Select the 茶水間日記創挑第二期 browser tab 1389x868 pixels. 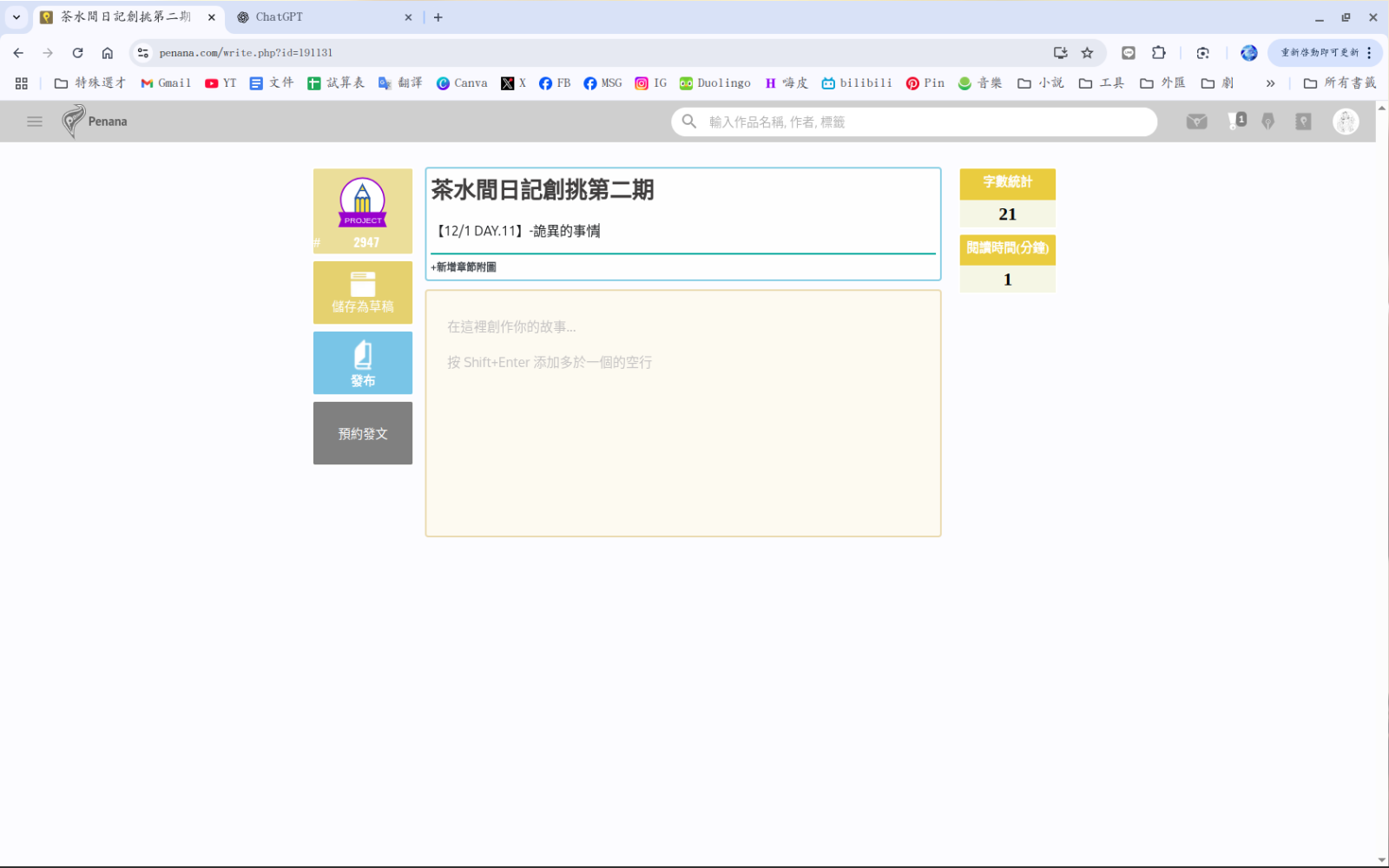point(127,17)
